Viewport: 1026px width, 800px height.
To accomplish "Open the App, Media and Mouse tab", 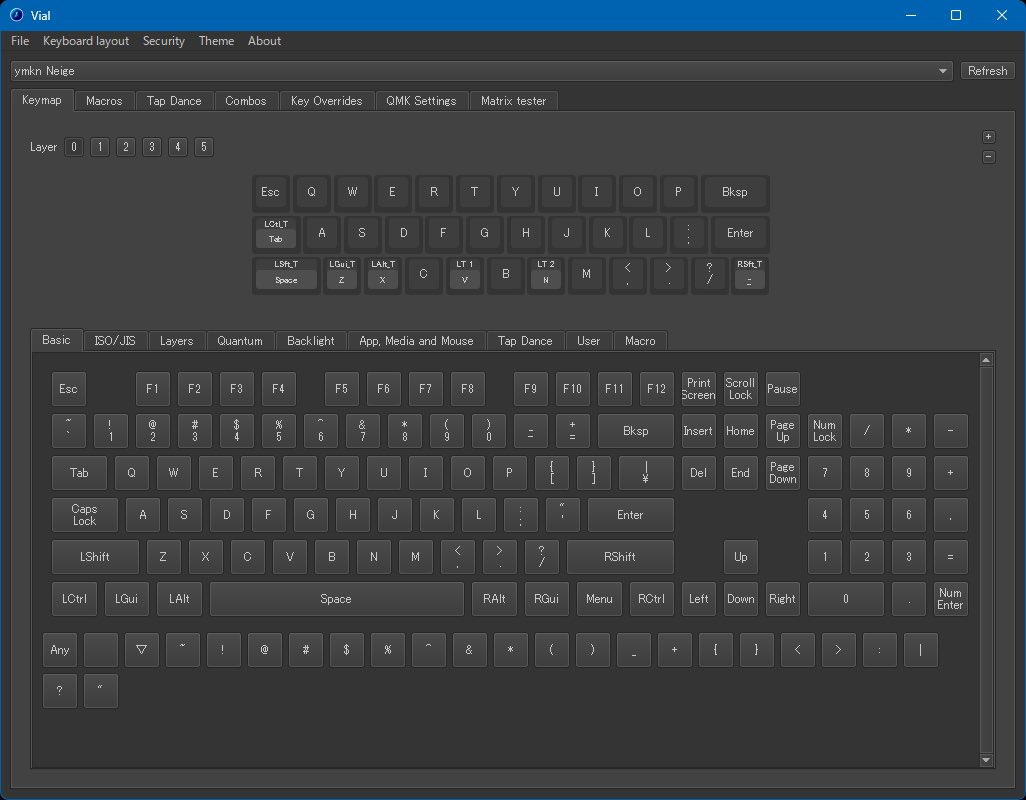I will pyautogui.click(x=416, y=341).
